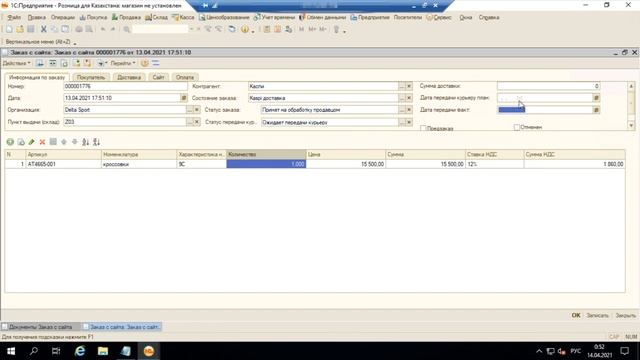Move row up with arrow icon
This screenshot has height=360, width=640.
point(64,142)
